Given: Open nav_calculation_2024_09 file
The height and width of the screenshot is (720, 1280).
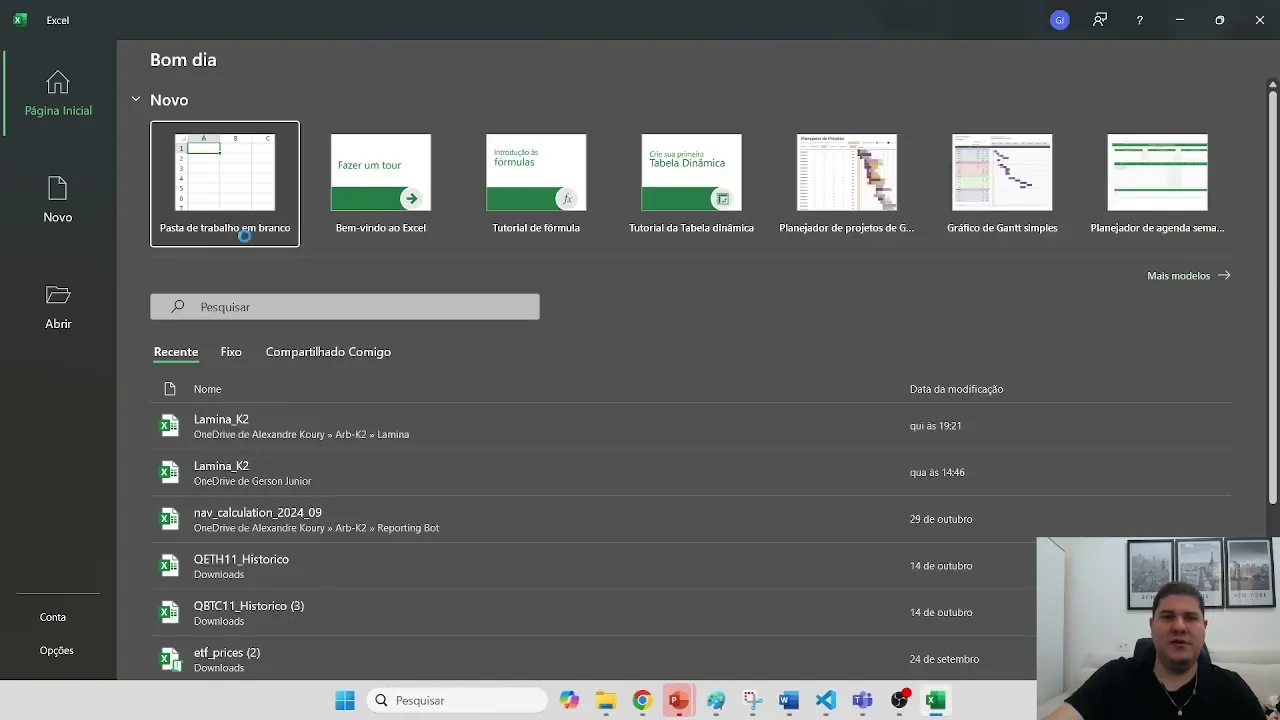Looking at the screenshot, I should [691, 519].
